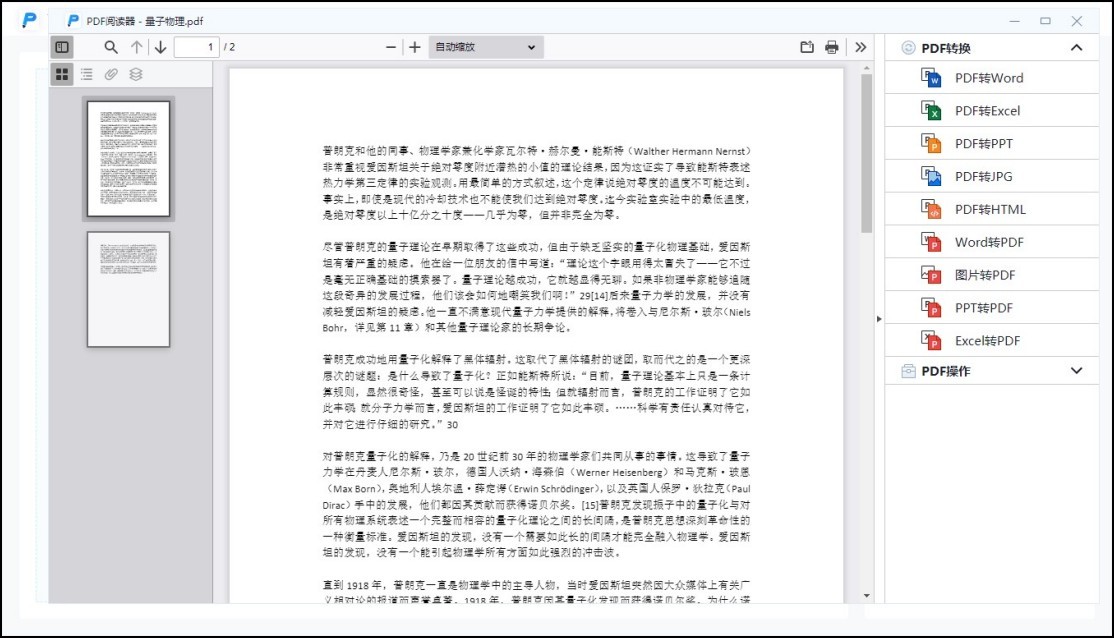Click the print icon
Screen dimensions: 1114x638
(x=831, y=46)
